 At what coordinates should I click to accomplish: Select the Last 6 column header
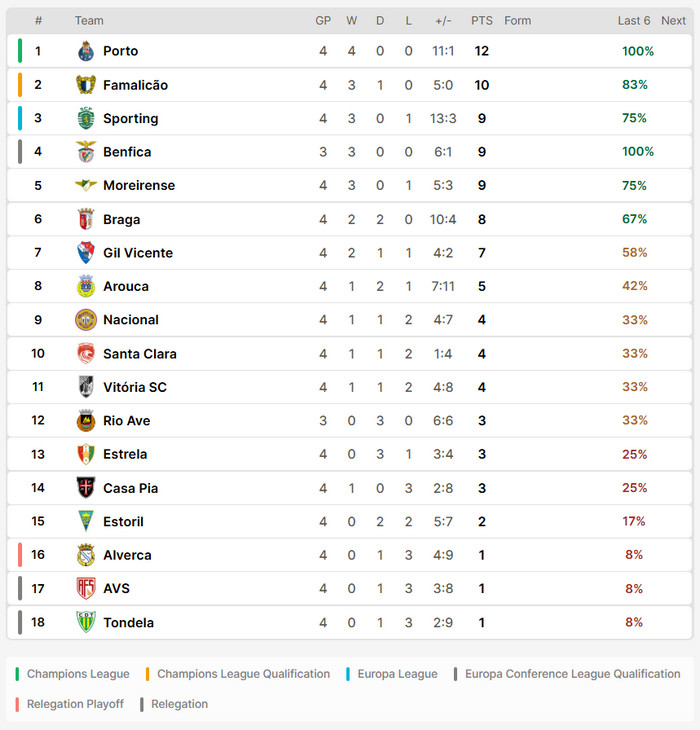[x=634, y=21]
